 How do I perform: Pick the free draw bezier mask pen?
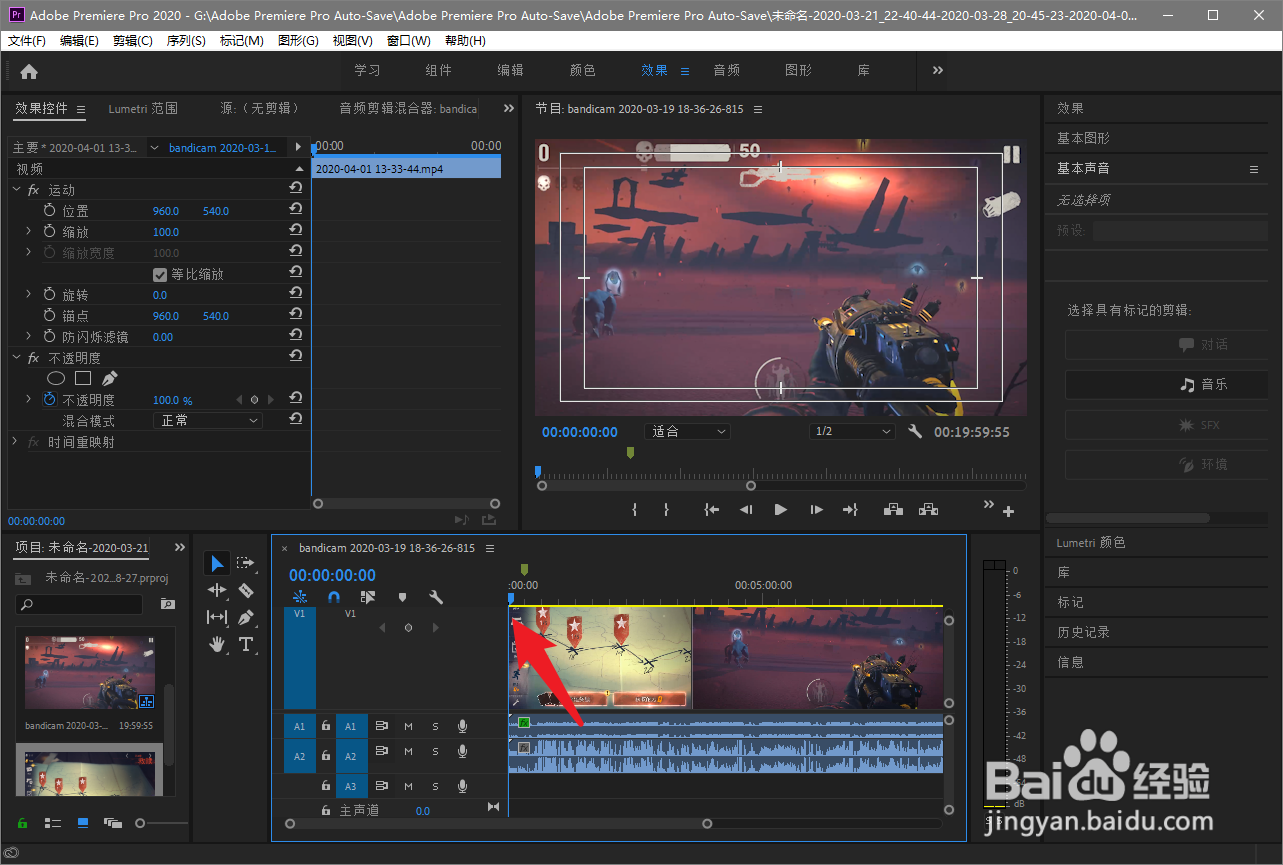click(x=109, y=378)
